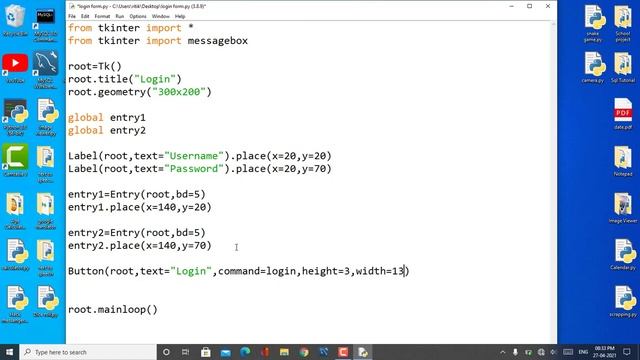Screen dimensions: 640x360
Task: Select the snake game.py desktop file
Action: click(x=593, y=24)
